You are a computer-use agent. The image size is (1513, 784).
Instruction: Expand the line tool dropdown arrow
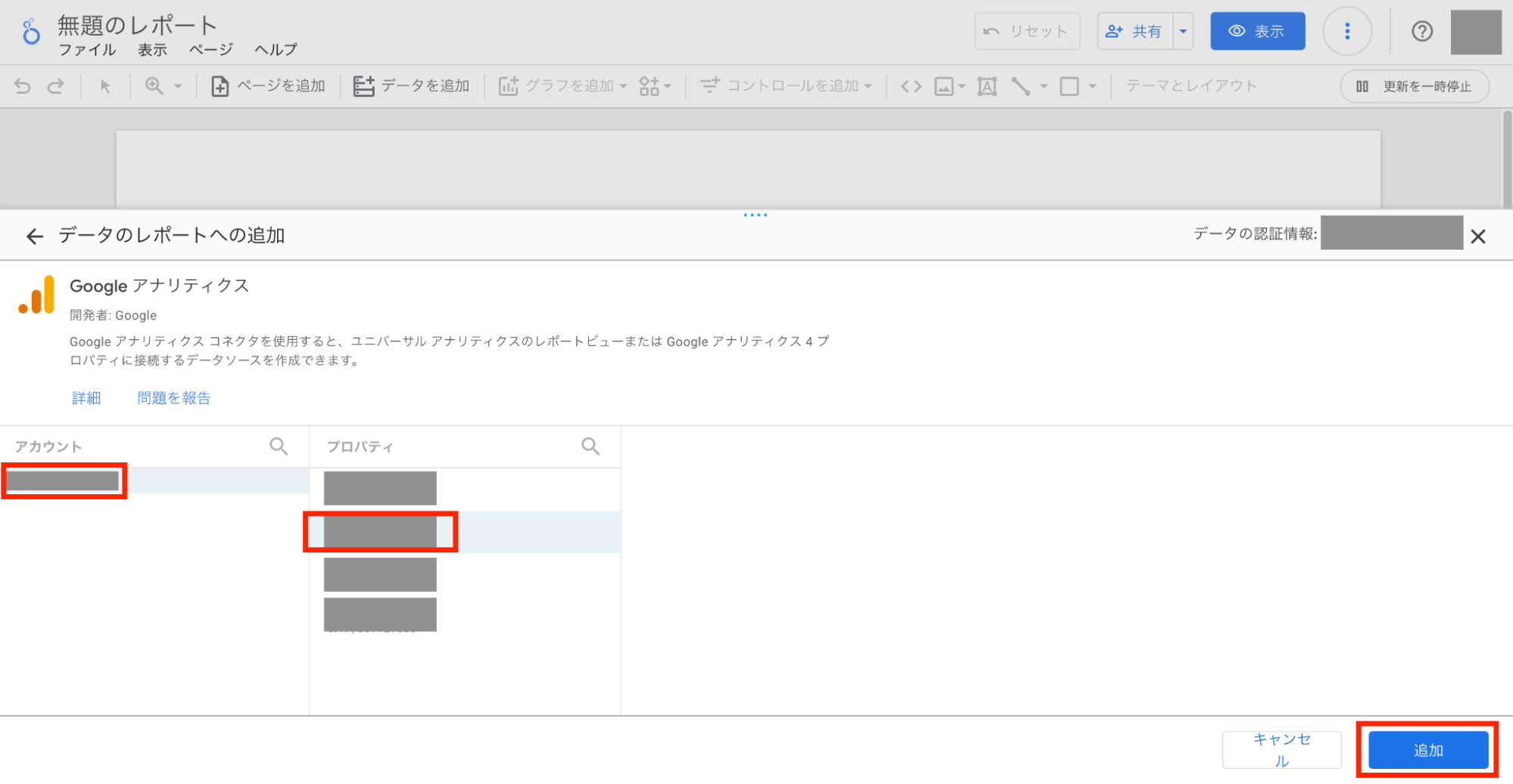pyautogui.click(x=1044, y=86)
